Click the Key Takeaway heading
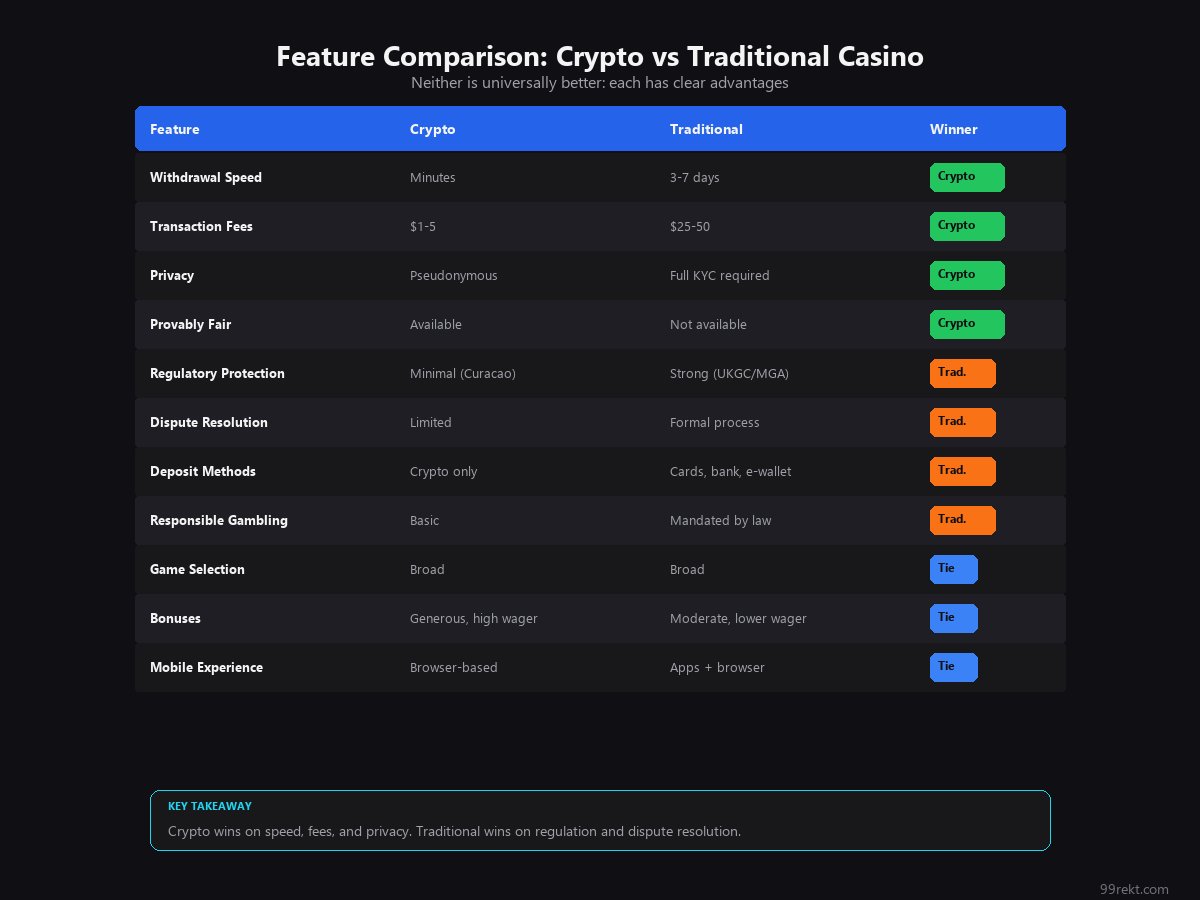The width and height of the screenshot is (1200, 900). 210,806
